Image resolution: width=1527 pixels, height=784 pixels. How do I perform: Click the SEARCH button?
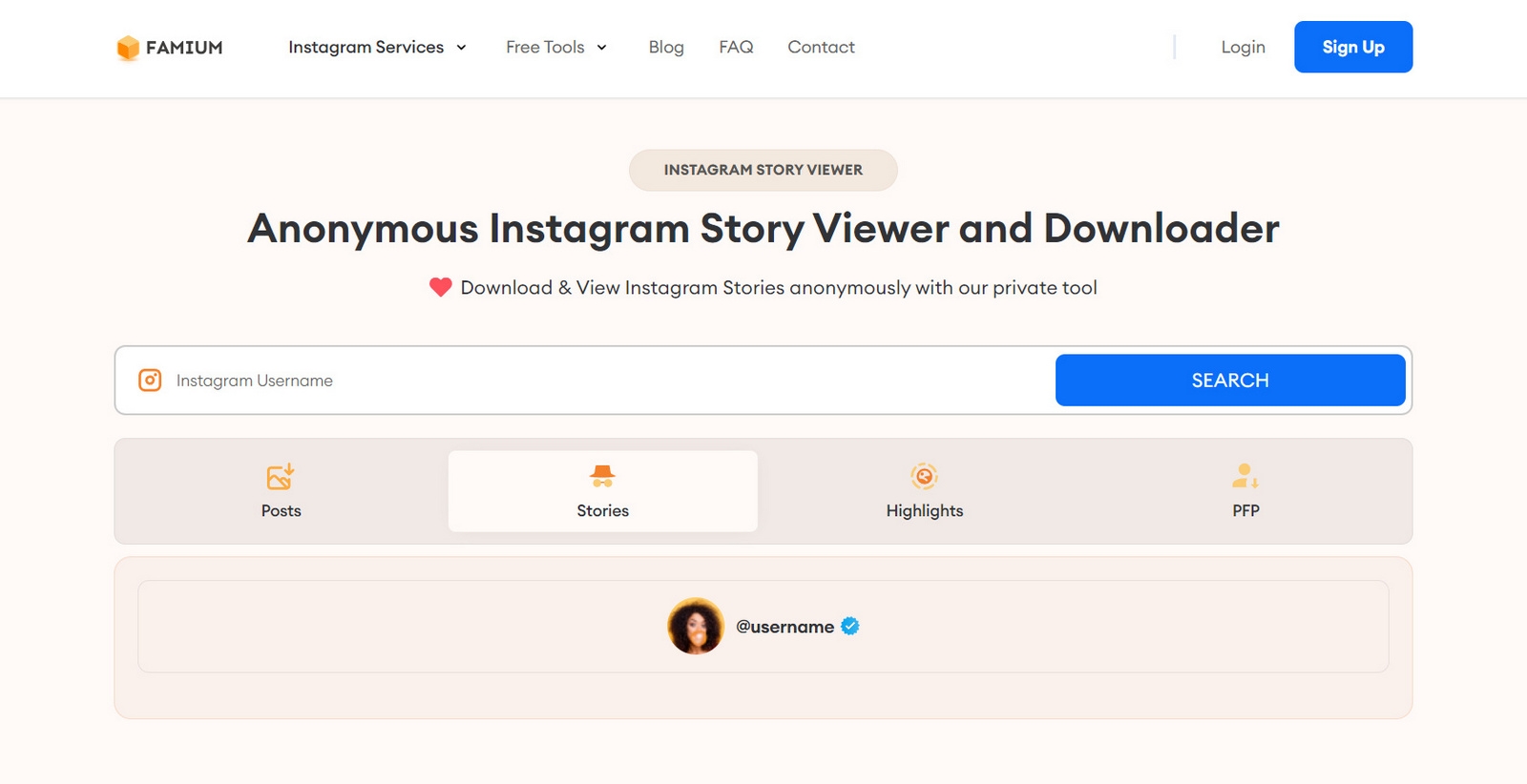click(1230, 381)
